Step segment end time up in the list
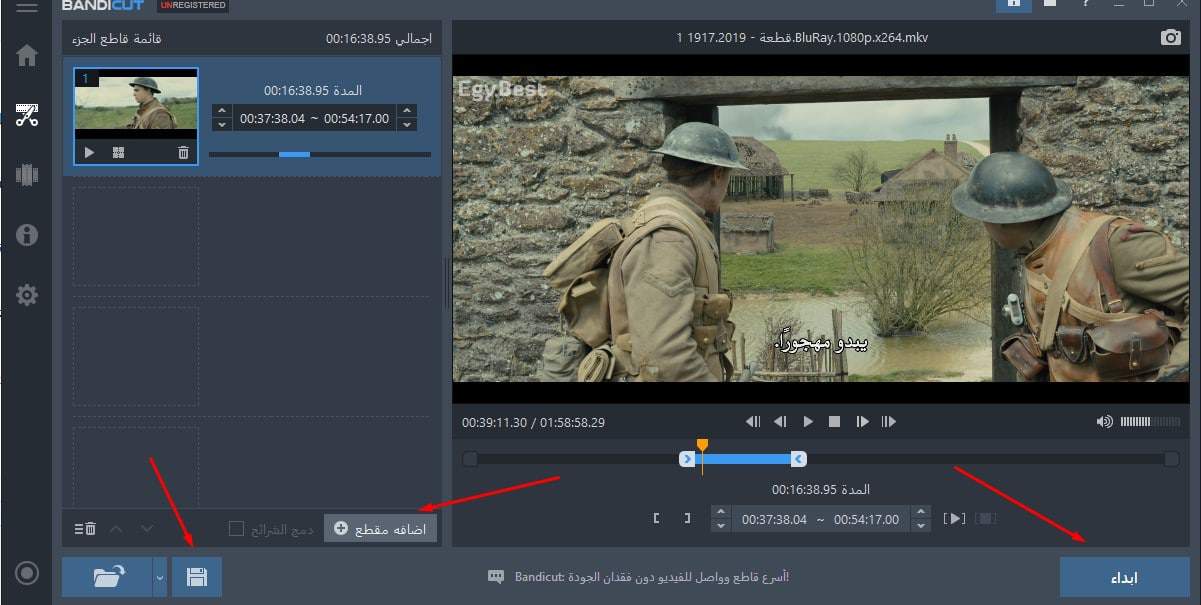1201x605 pixels. coord(406,111)
